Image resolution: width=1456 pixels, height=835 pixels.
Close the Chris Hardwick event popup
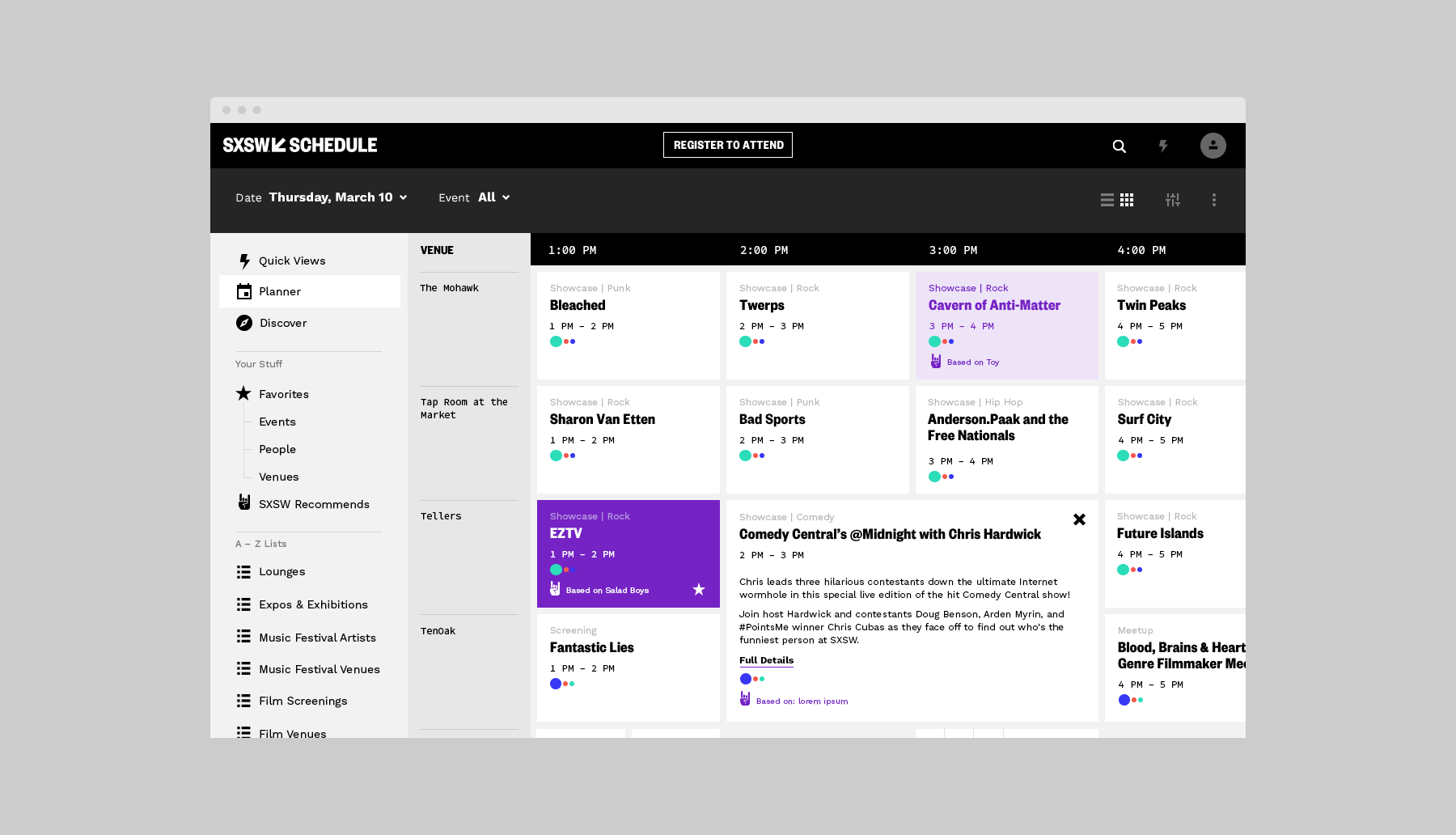click(x=1079, y=519)
